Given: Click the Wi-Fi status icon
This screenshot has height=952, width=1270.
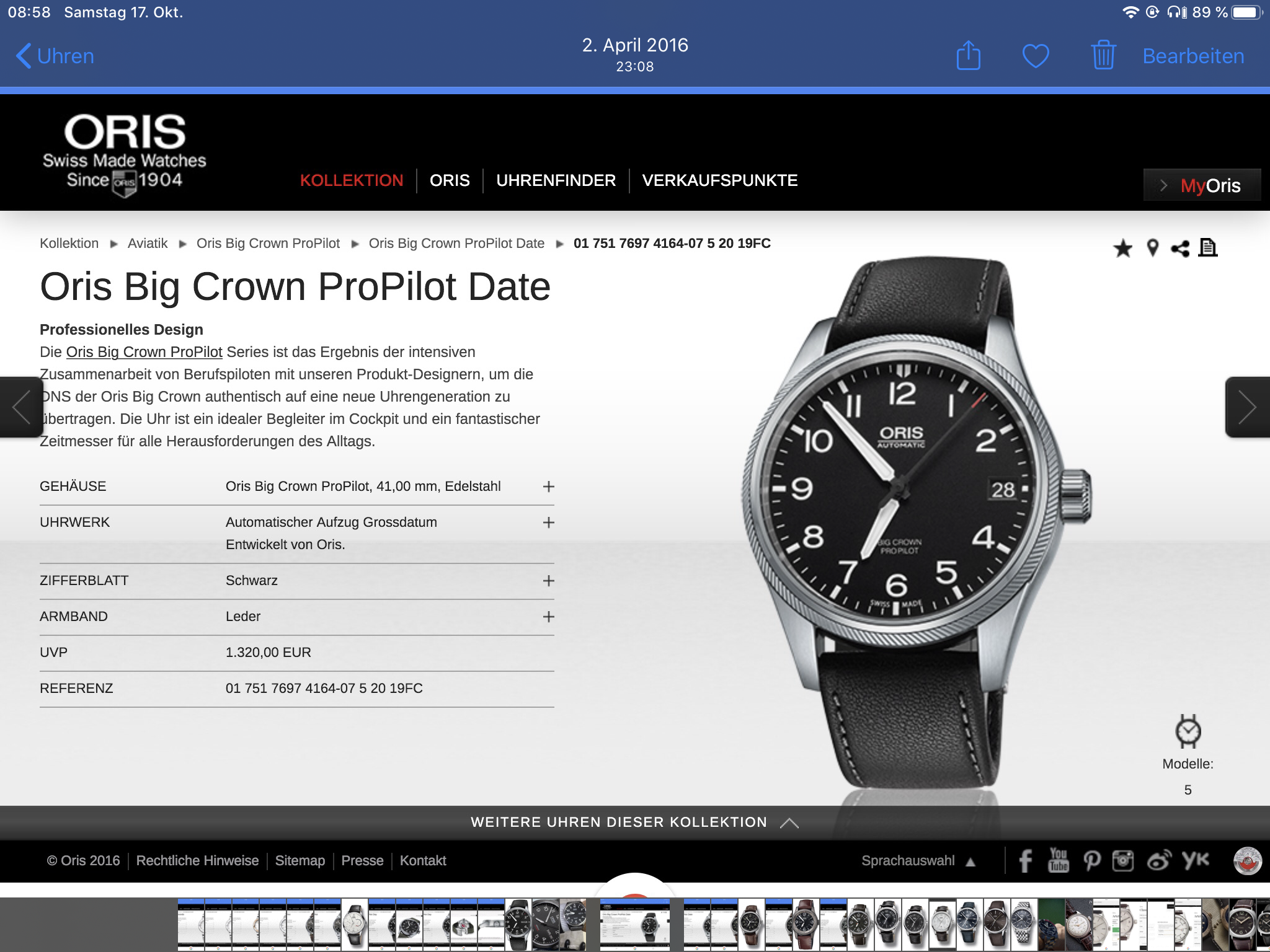Looking at the screenshot, I should click(1130, 12).
